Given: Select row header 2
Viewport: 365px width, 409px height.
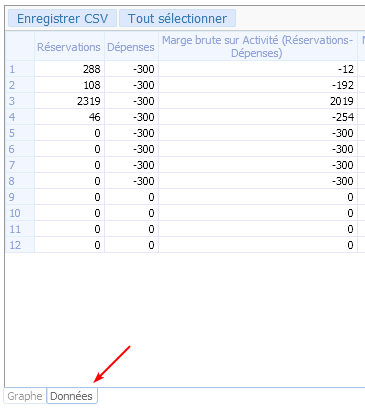Looking at the screenshot, I should 20,85.
